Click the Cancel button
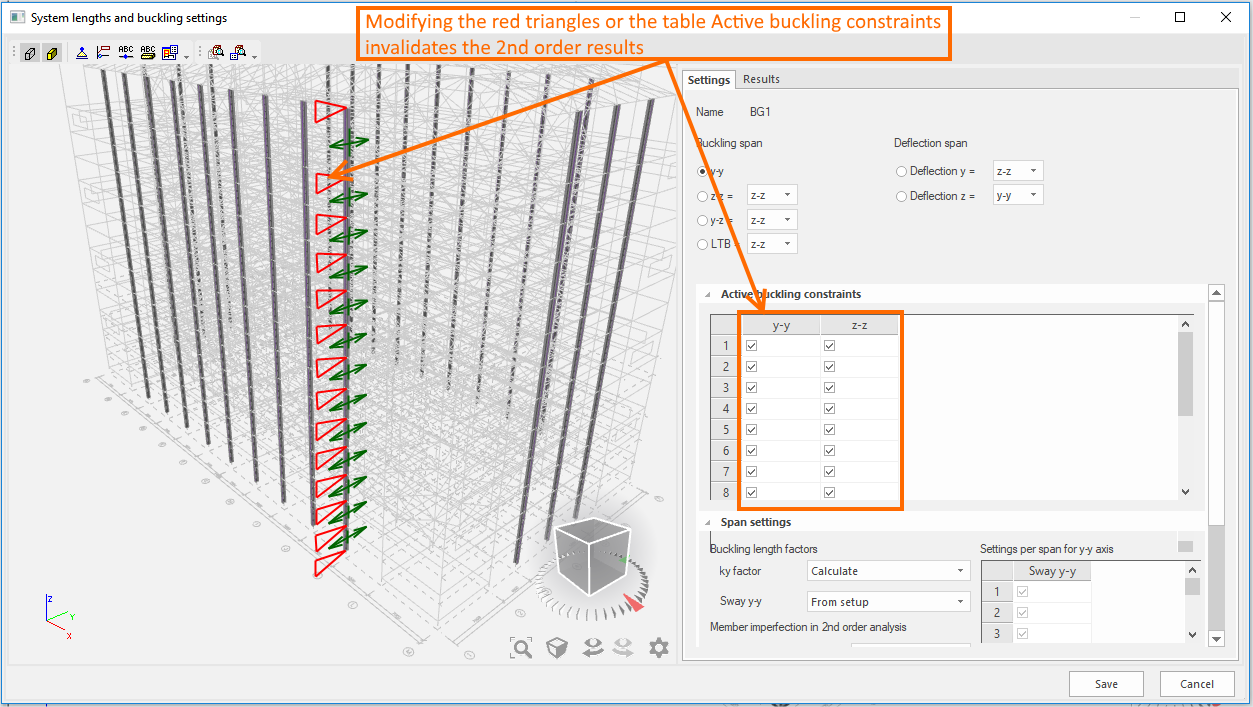The width and height of the screenshot is (1253, 707). pyautogui.click(x=1197, y=684)
